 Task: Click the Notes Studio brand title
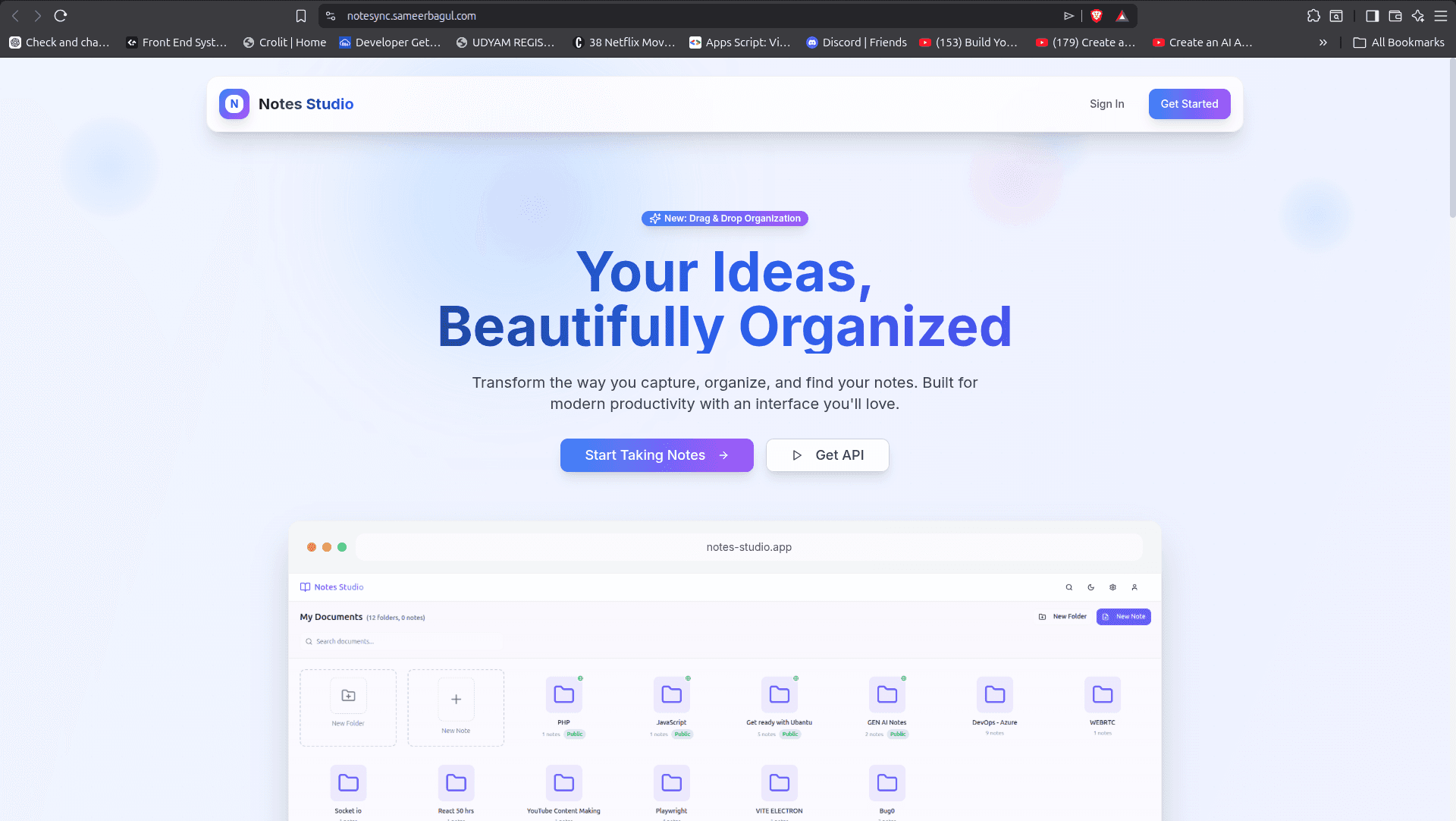(x=306, y=104)
